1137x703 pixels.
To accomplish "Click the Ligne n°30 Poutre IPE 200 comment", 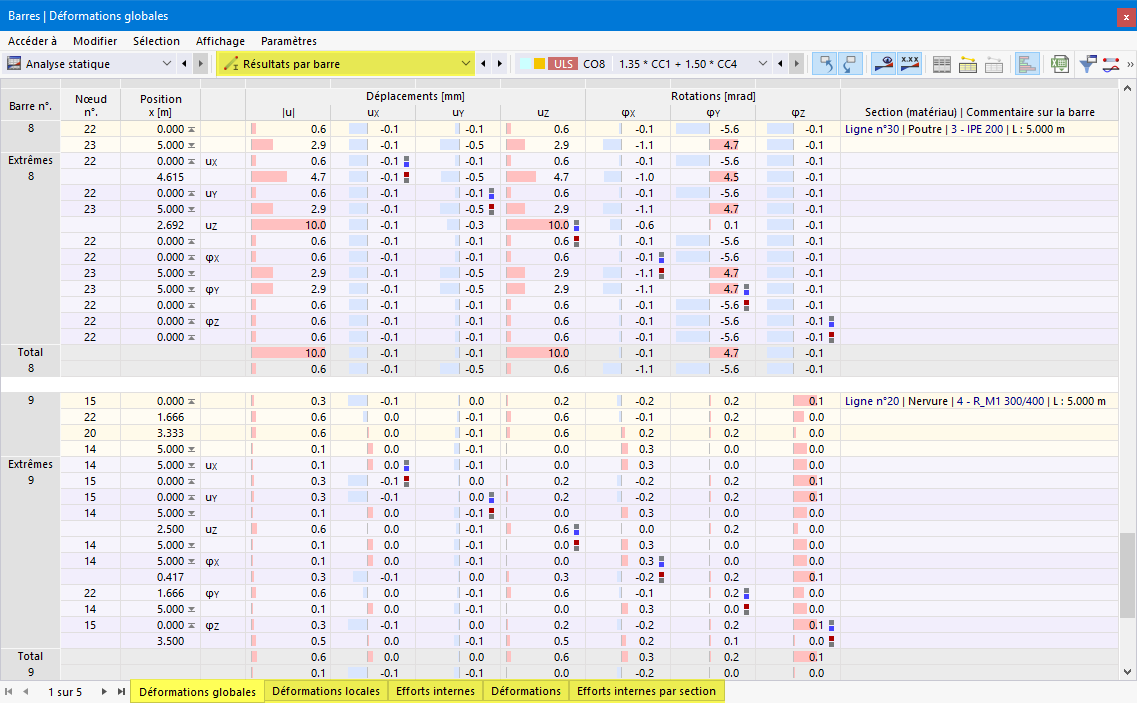I will pos(955,129).
